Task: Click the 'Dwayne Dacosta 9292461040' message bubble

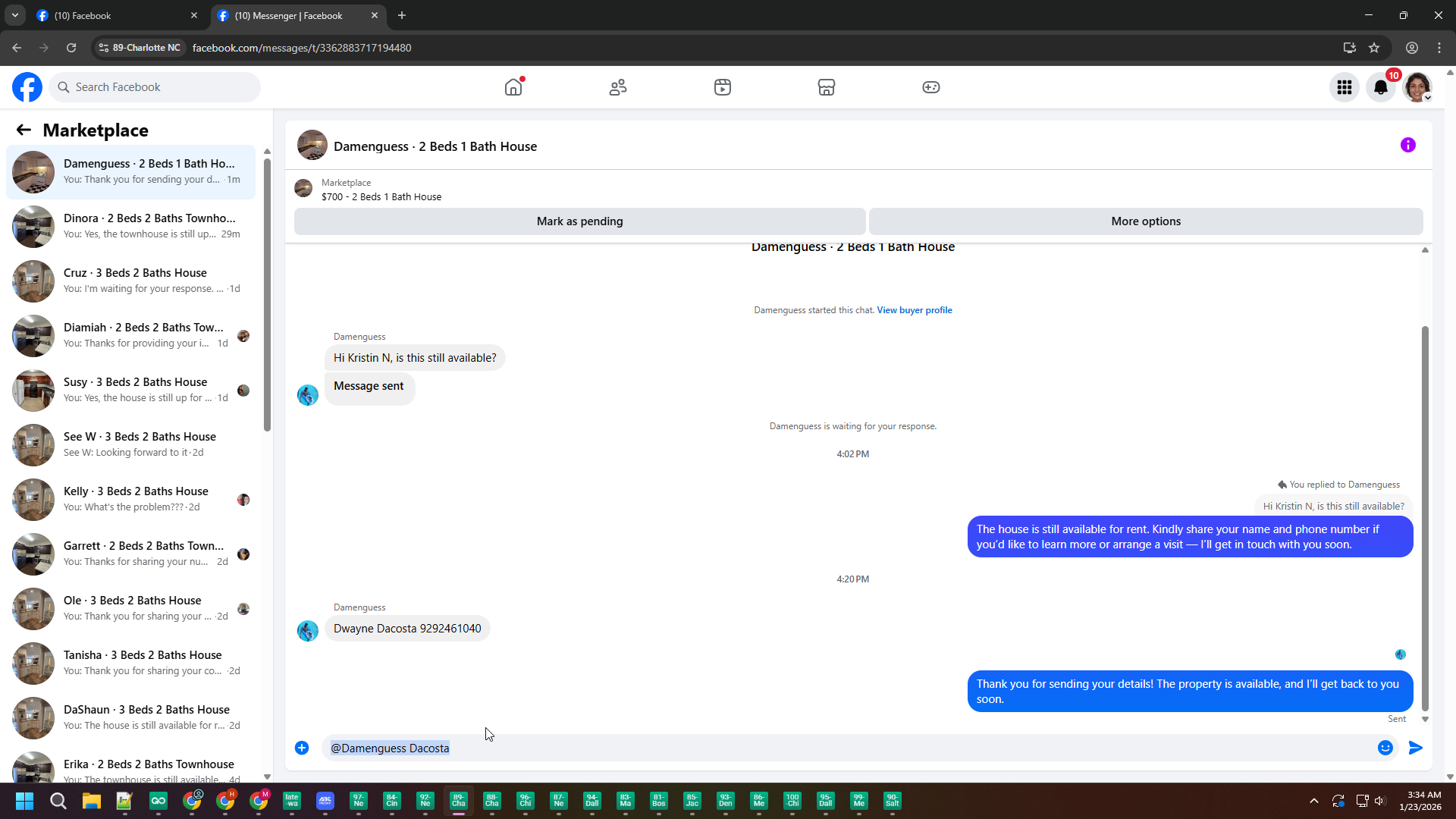Action: (407, 629)
